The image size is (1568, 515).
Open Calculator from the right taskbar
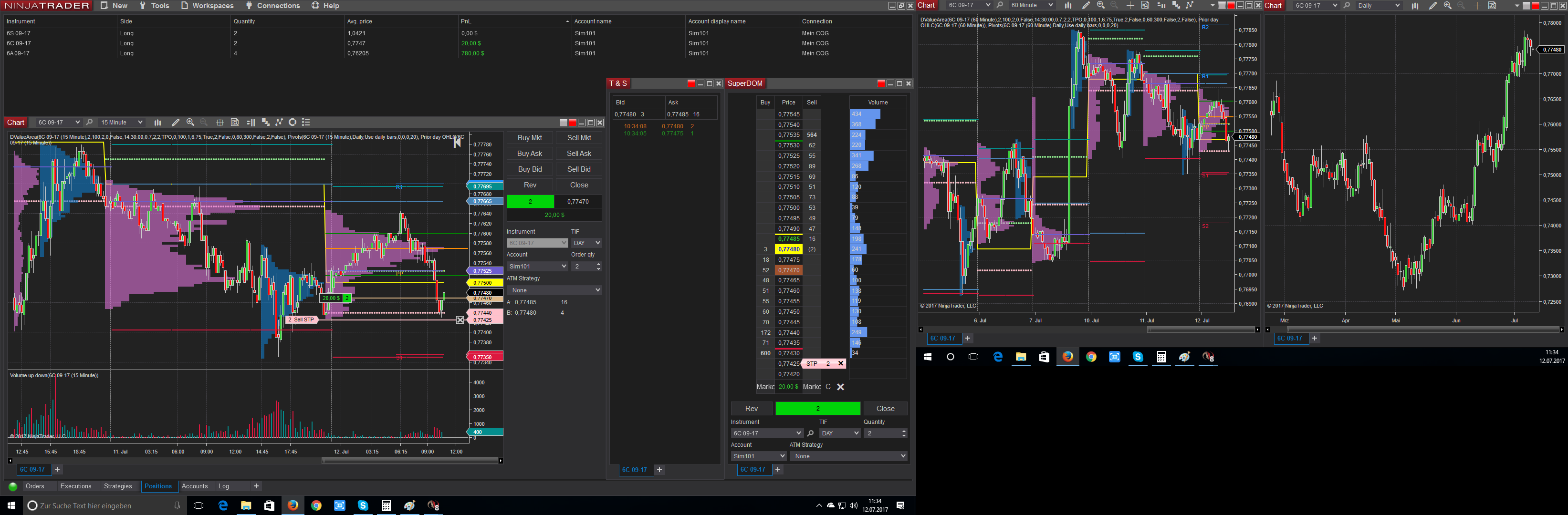(1161, 357)
